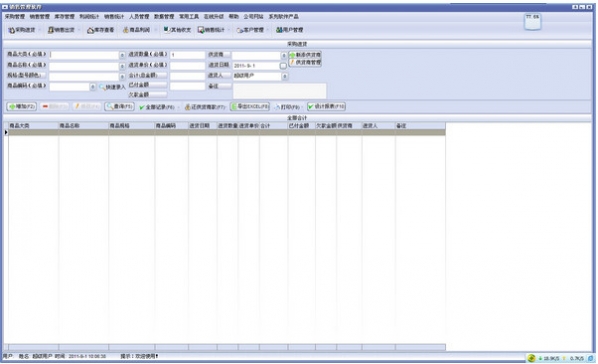Toggle the 进货日期 date checkbox
The image size is (598, 364).
point(283,66)
